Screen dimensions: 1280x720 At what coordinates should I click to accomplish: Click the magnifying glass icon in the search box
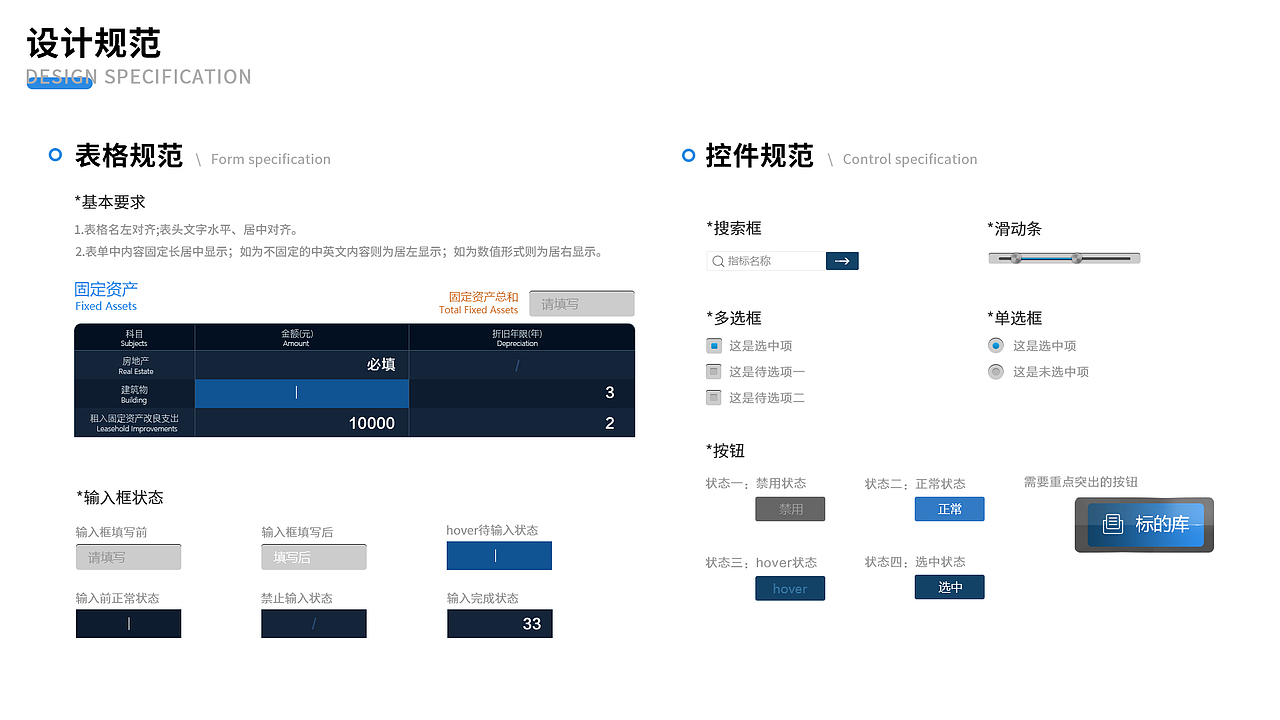click(717, 261)
